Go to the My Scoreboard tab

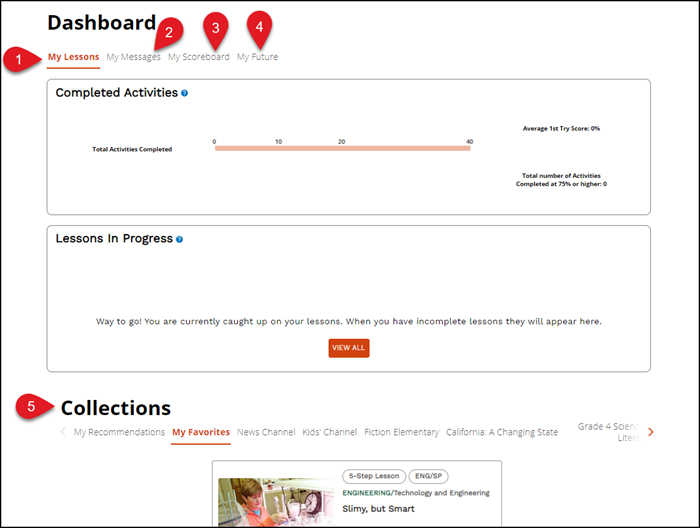(198, 57)
